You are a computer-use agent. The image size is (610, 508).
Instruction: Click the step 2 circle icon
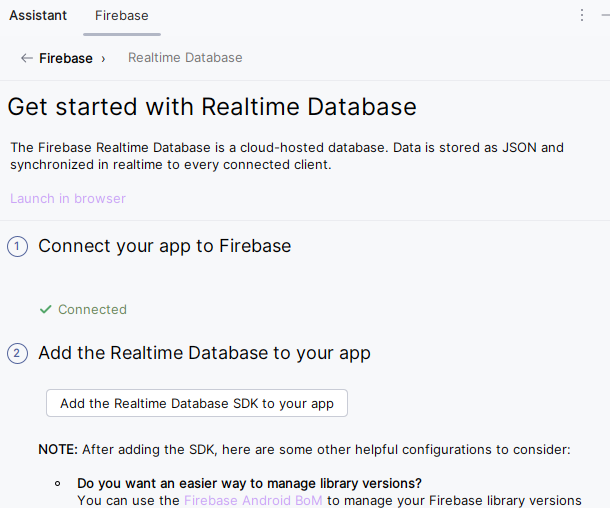click(17, 353)
